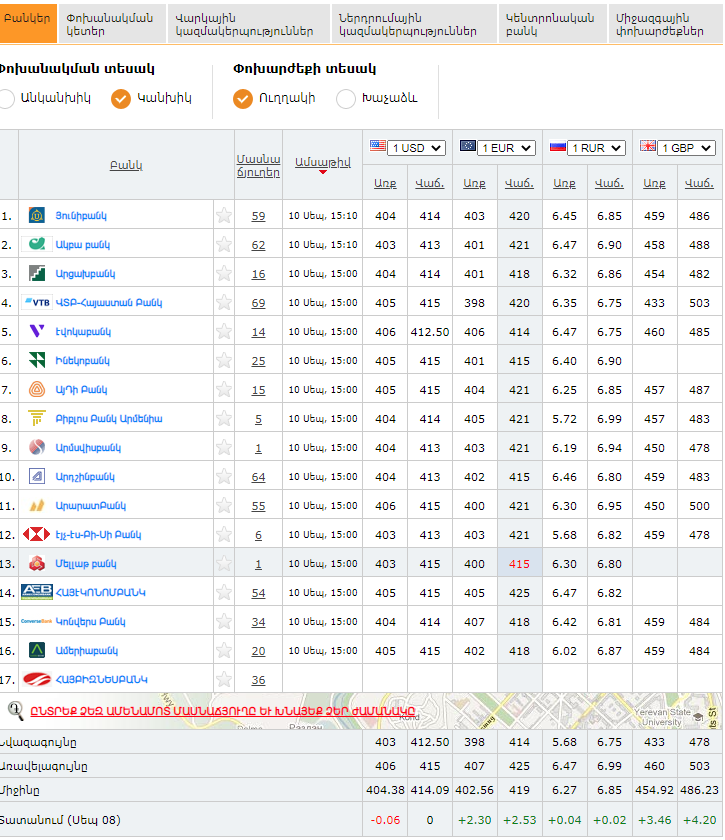The height and width of the screenshot is (840, 725).
Task: Click the Արմսվիսբանկ logo icon
Action: 36,447
